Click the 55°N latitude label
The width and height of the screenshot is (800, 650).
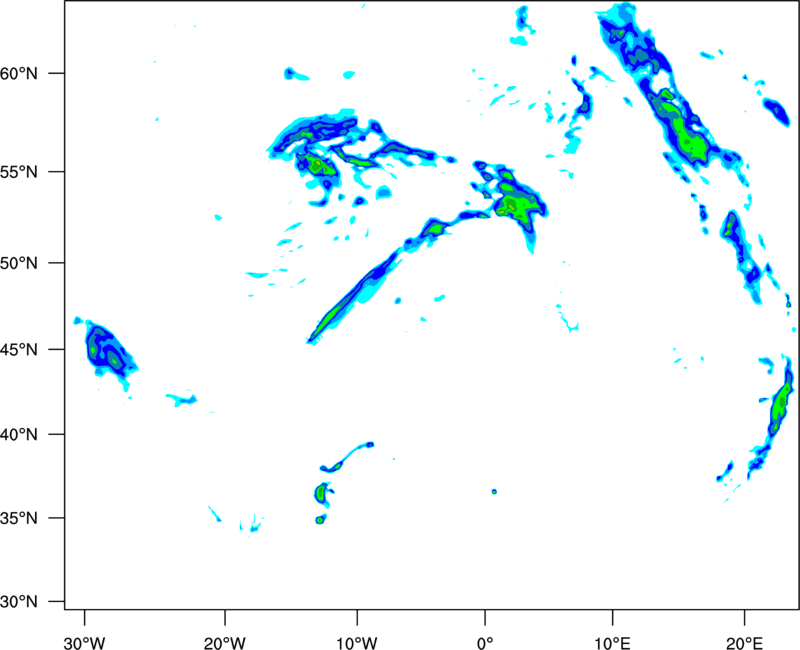[x=19, y=171]
